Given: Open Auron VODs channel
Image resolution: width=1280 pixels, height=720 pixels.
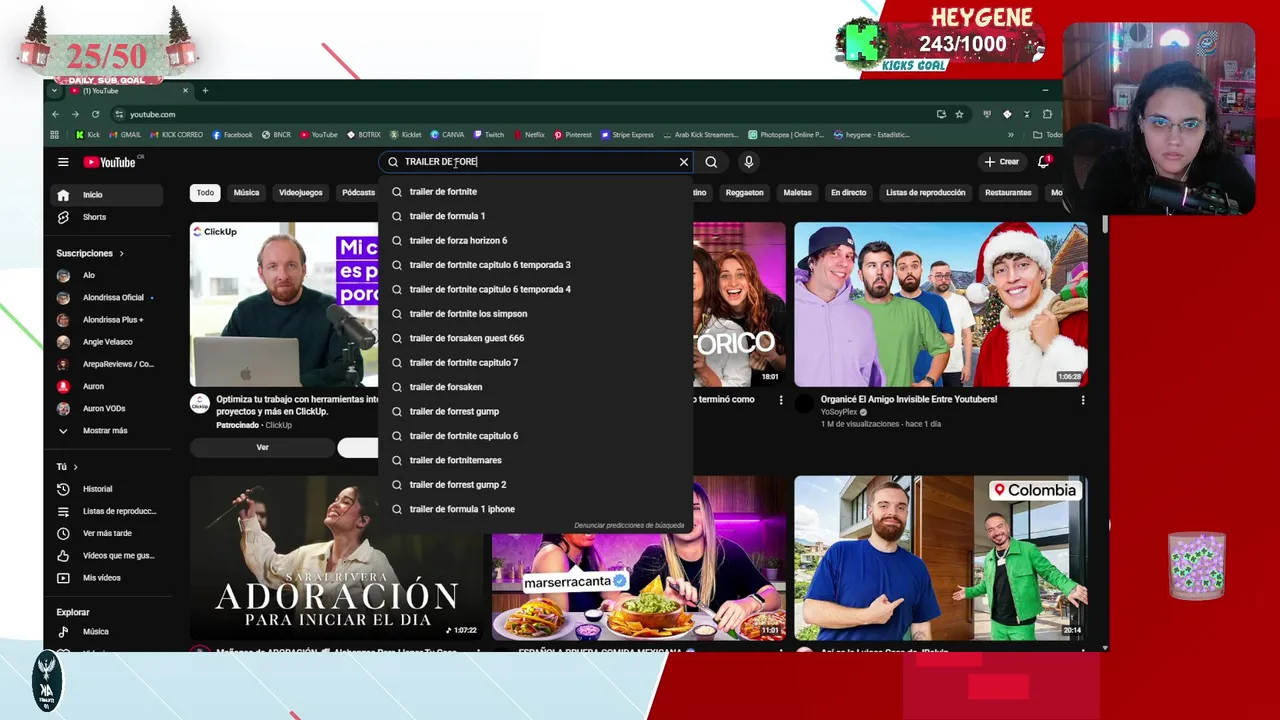Looking at the screenshot, I should (x=107, y=408).
